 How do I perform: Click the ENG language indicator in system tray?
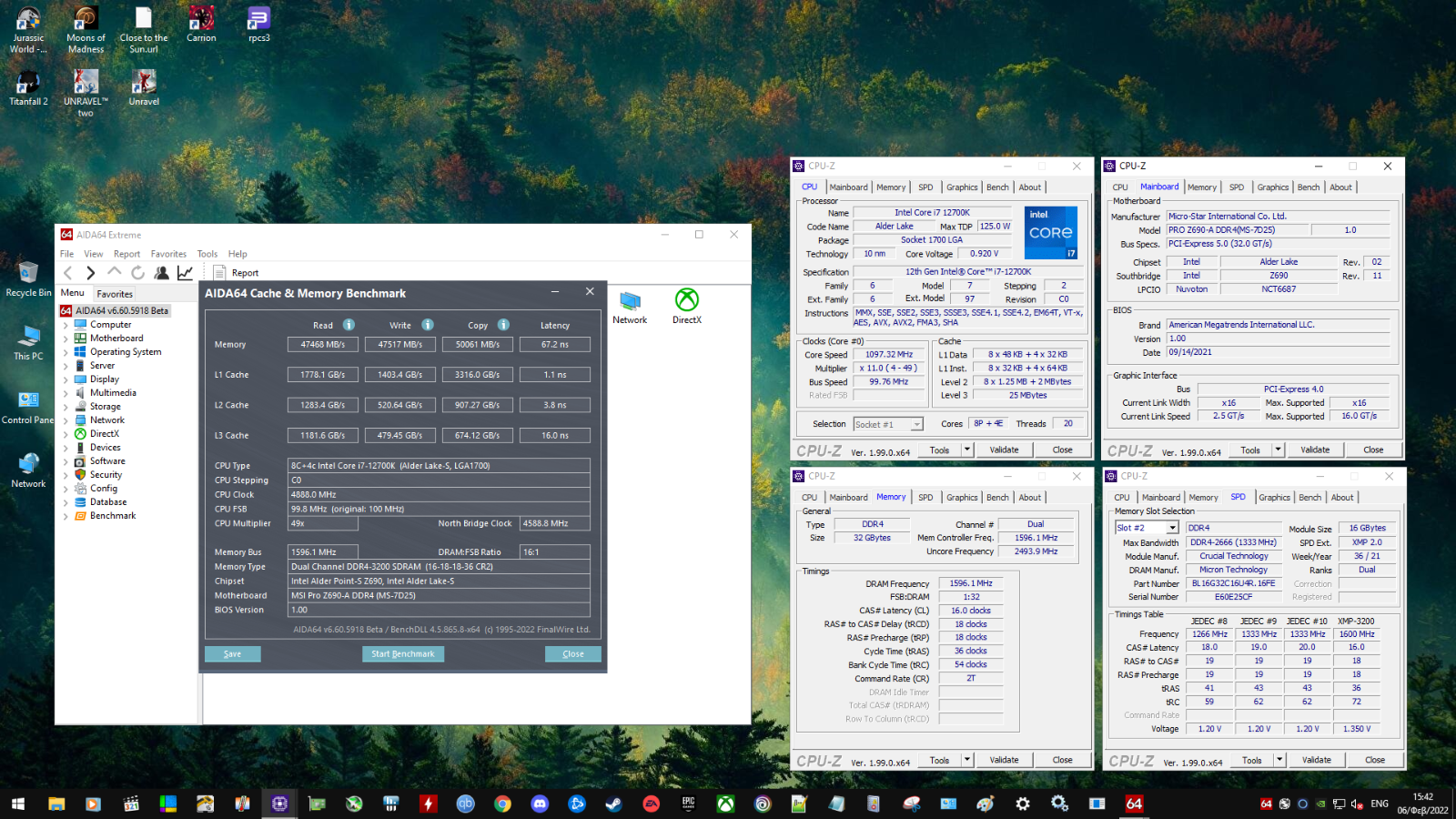pyautogui.click(x=1380, y=804)
